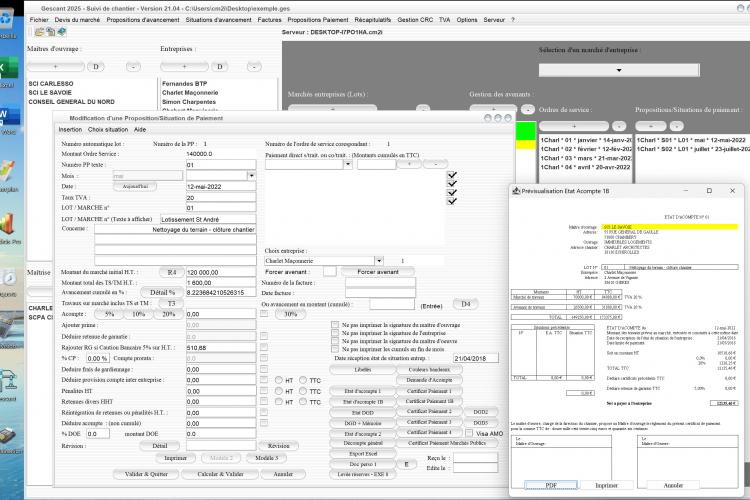
Task: Click the T3 button
Action: 172,303
